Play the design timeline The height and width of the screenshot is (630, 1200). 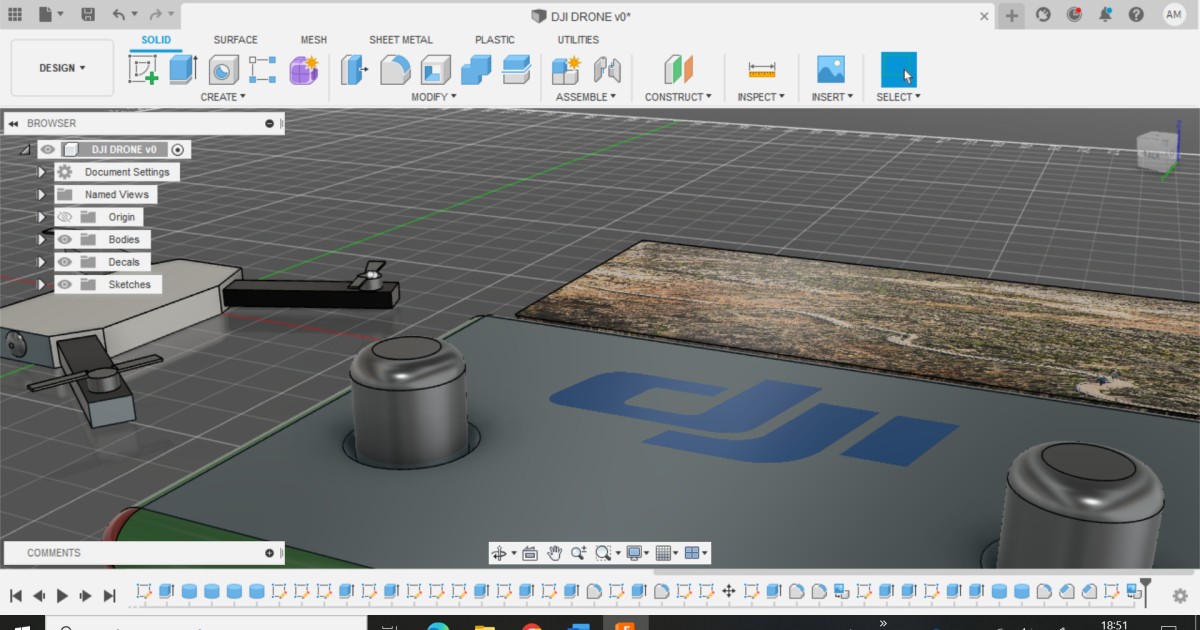[62, 594]
